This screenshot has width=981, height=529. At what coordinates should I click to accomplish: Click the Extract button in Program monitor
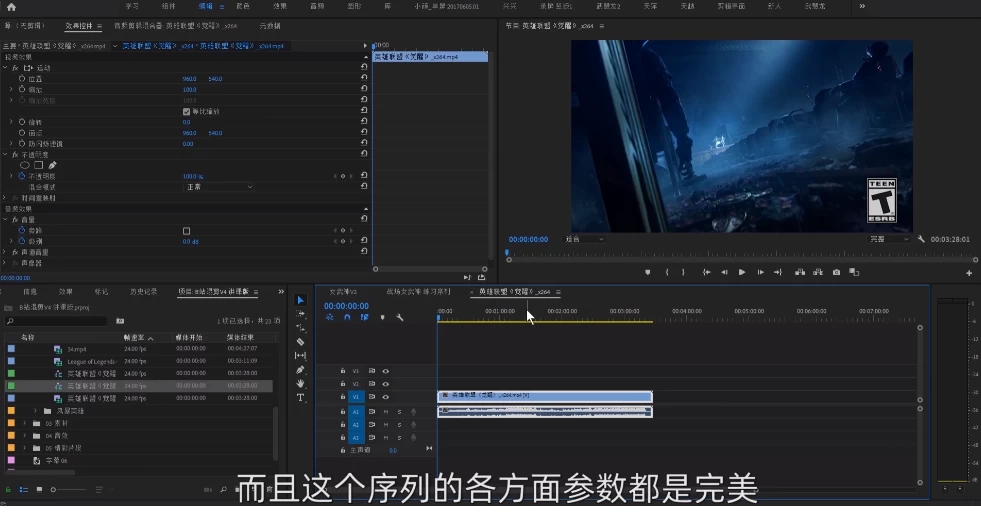coord(818,272)
